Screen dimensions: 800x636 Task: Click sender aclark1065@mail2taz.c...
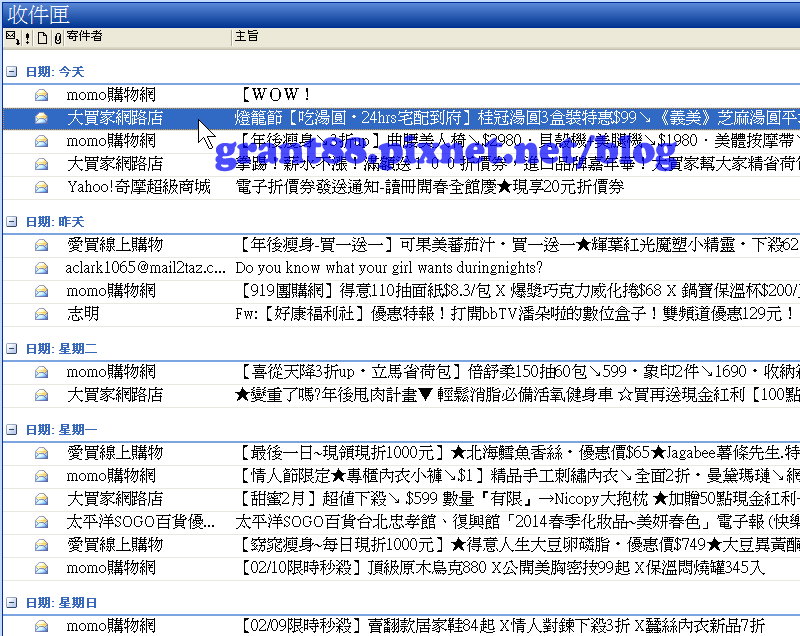[x=145, y=268]
